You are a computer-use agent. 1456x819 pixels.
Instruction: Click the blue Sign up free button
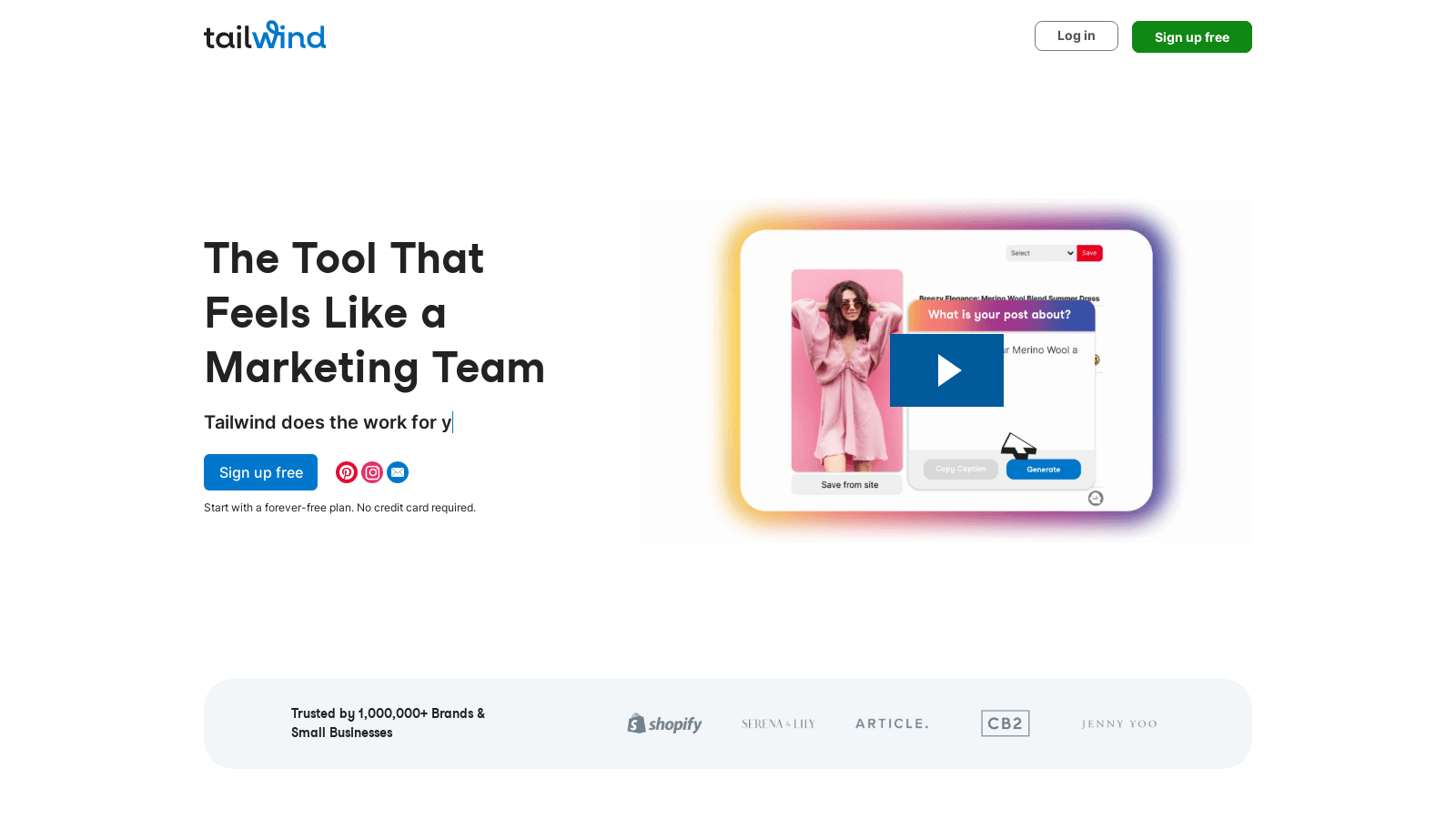(260, 472)
